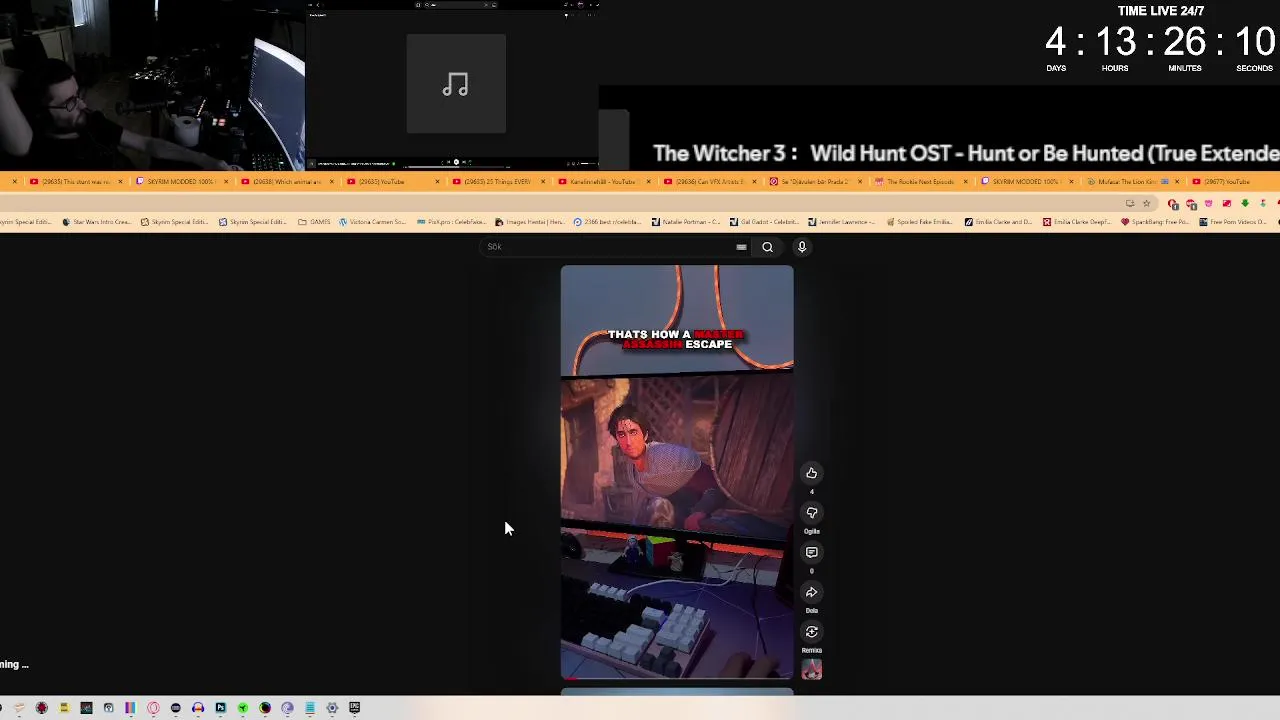1280x720 pixels.
Task: Click the green download arrow extension
Action: coord(1245,204)
